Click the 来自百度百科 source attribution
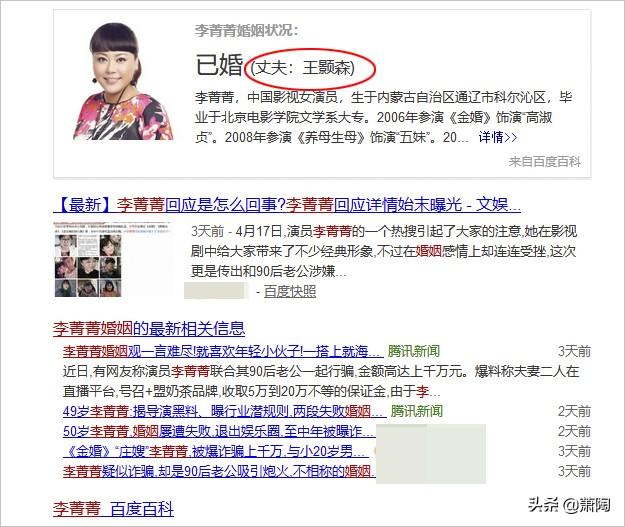The width and height of the screenshot is (625, 527). coord(544,161)
